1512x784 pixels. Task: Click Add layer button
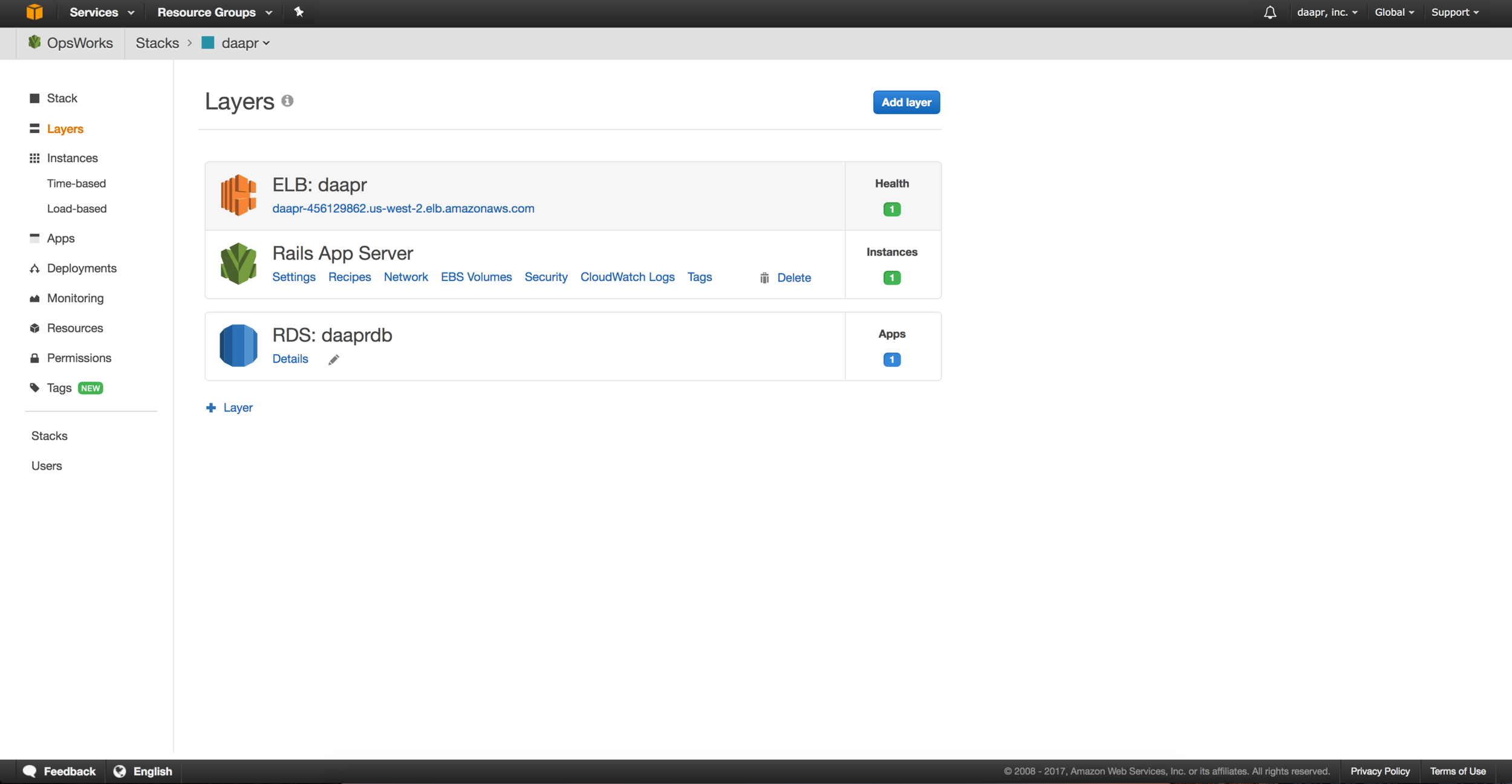(906, 101)
